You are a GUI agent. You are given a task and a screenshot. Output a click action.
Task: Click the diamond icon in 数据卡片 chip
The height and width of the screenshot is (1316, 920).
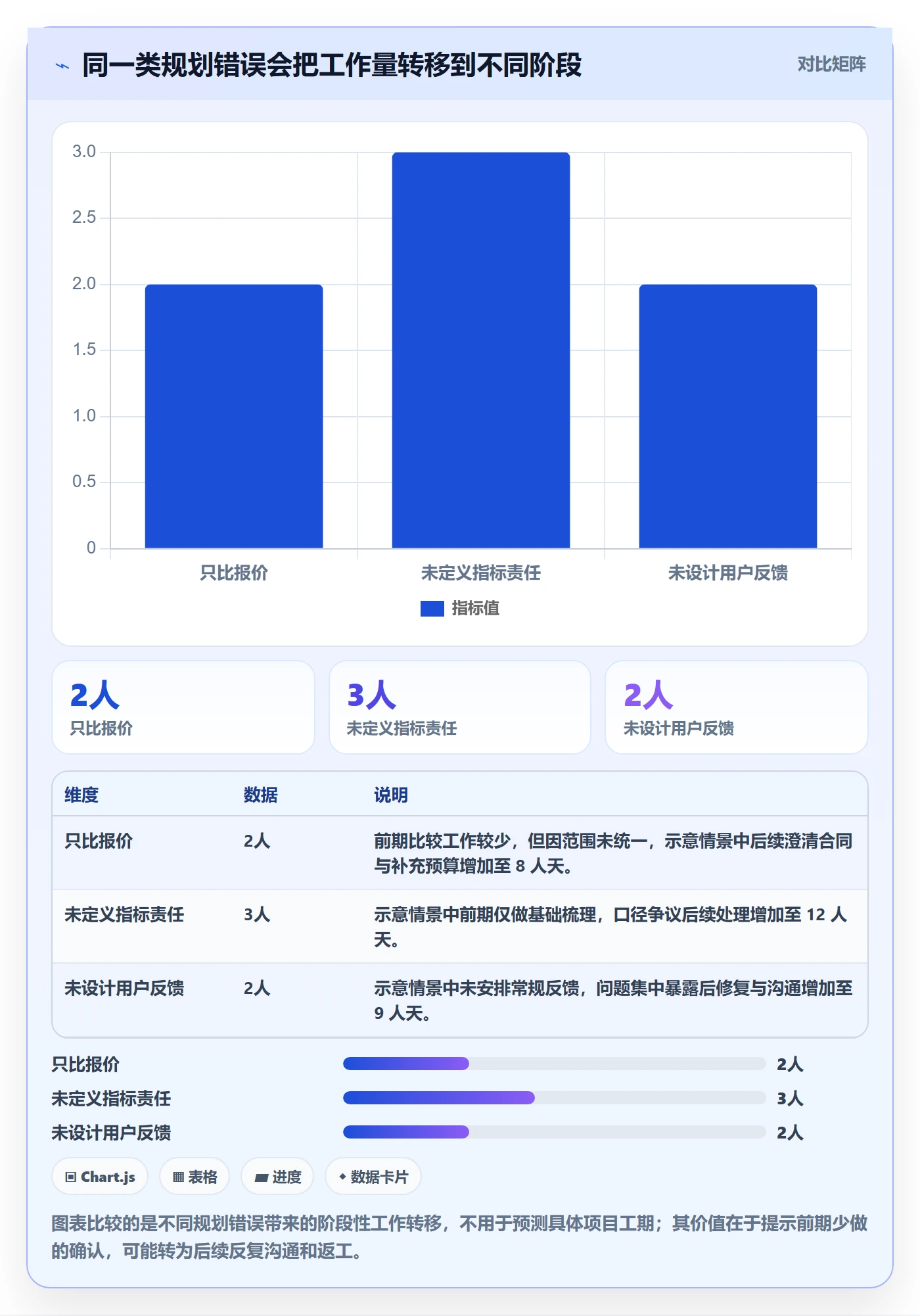pyautogui.click(x=342, y=1177)
